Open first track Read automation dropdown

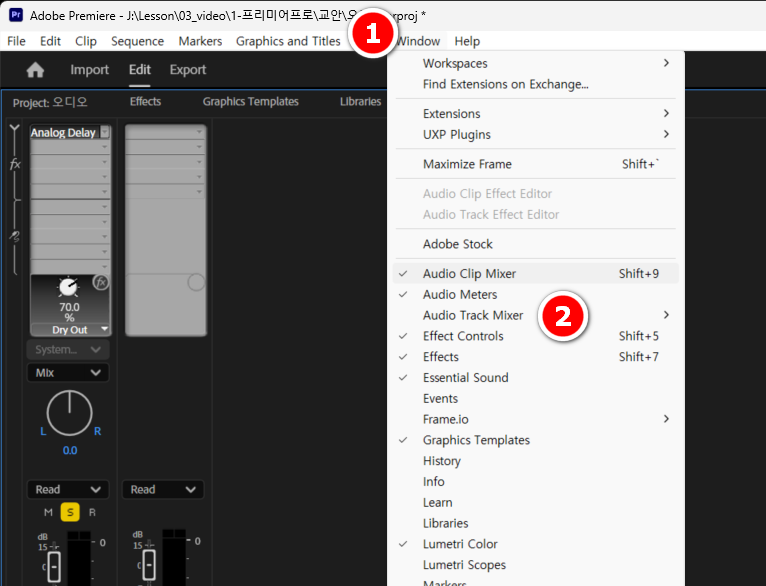coord(68,489)
